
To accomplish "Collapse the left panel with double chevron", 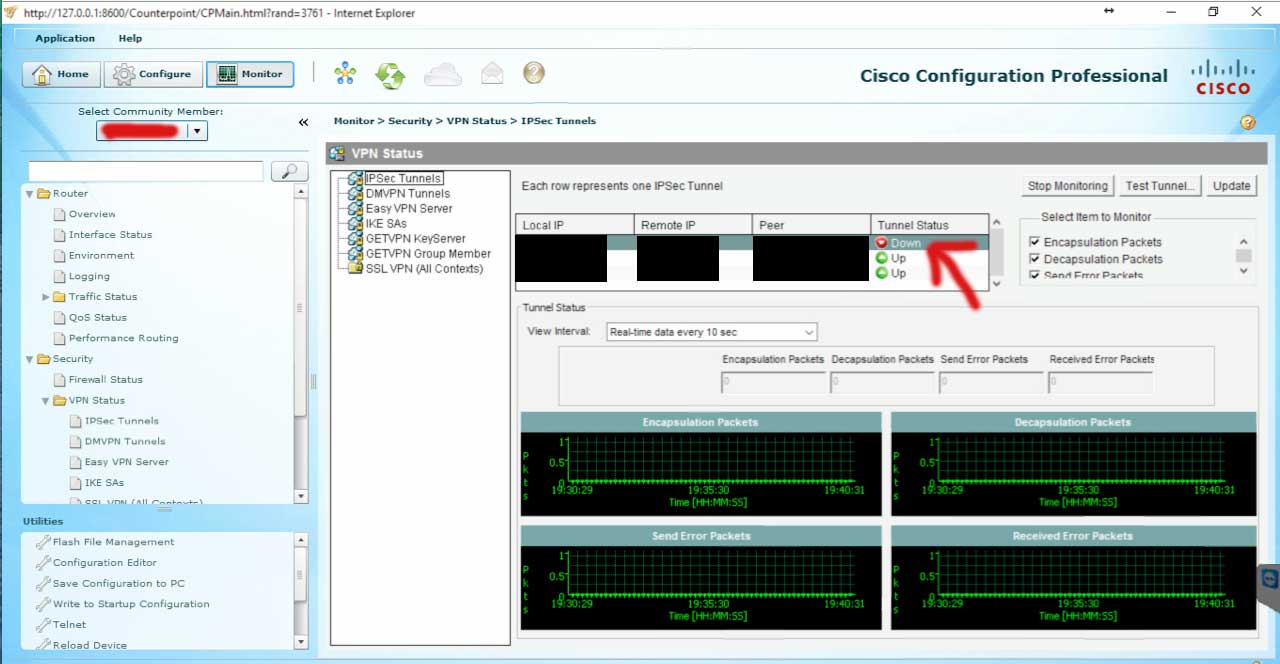I will tap(303, 122).
